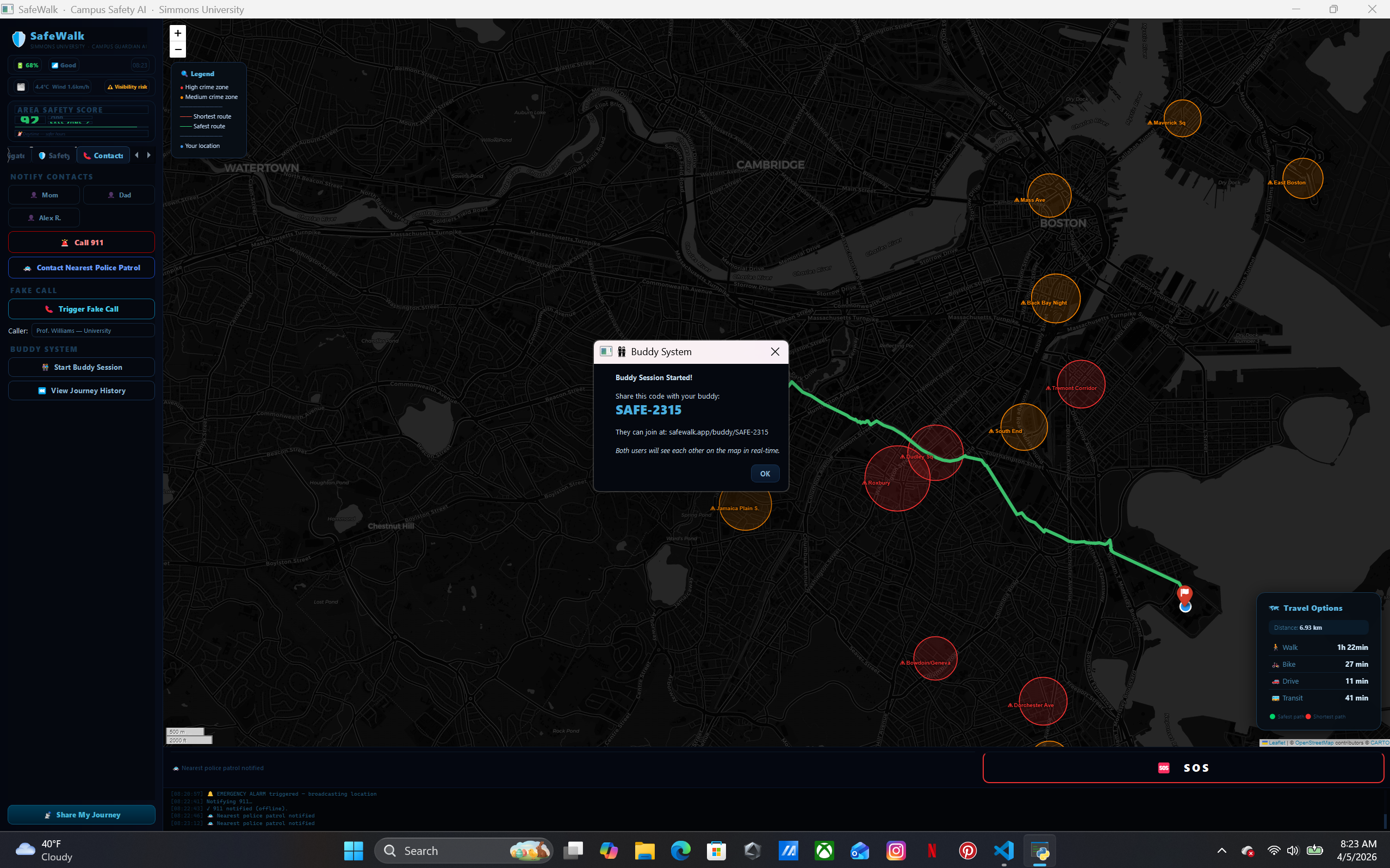
Task: Click the battery 68% status indicator
Action: (28, 65)
